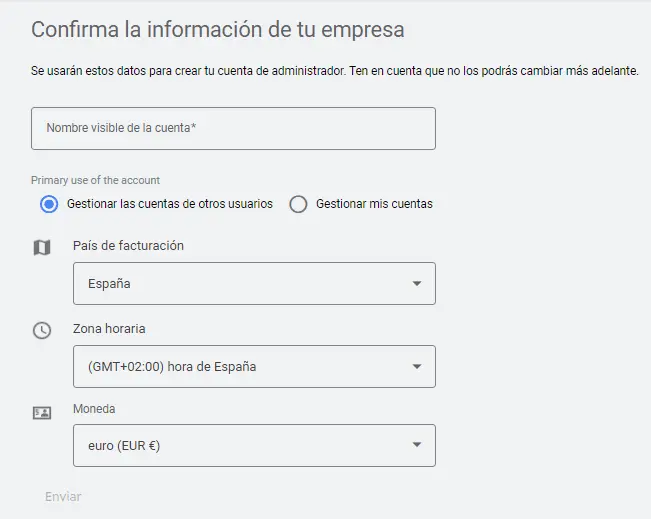Click the clock icon beside Zona horaria
651x519 pixels.
tap(41, 330)
